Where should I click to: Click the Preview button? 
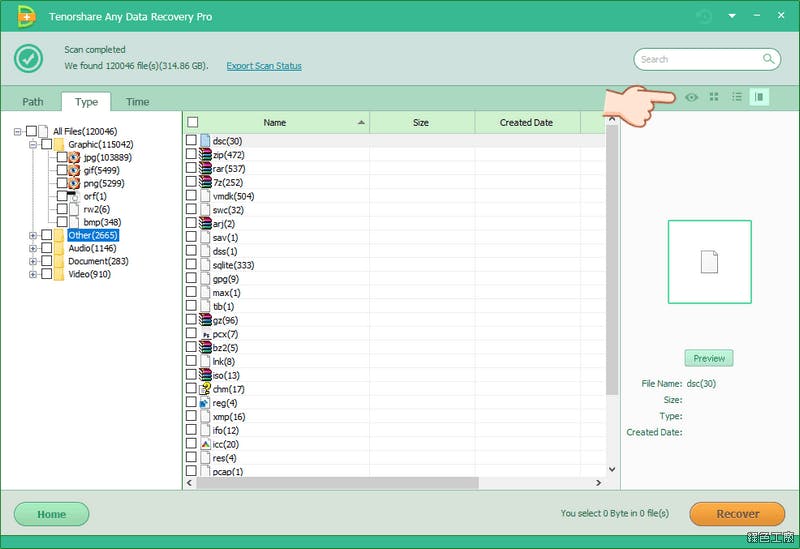coord(709,358)
